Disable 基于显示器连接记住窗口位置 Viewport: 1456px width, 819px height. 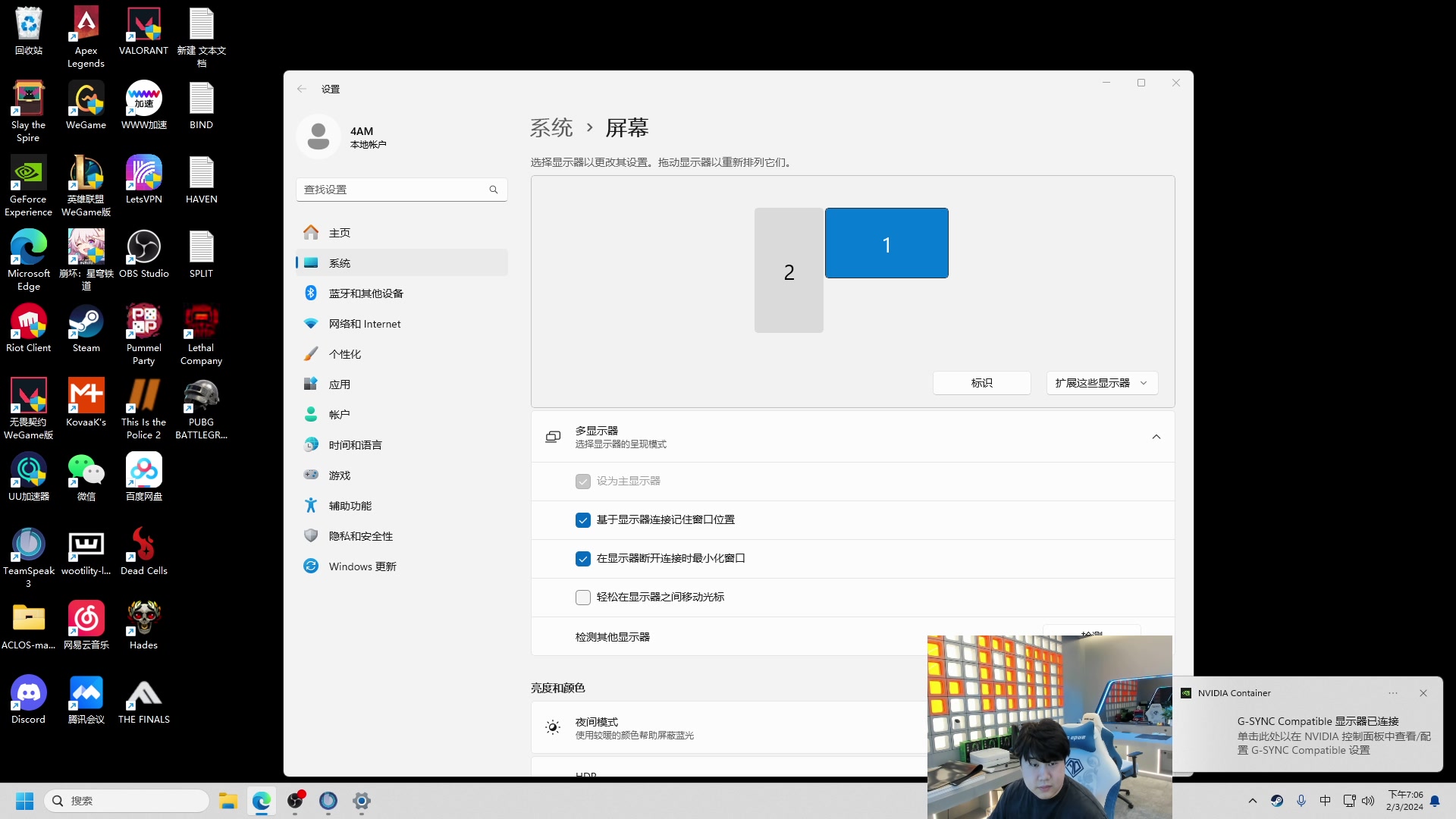click(582, 520)
